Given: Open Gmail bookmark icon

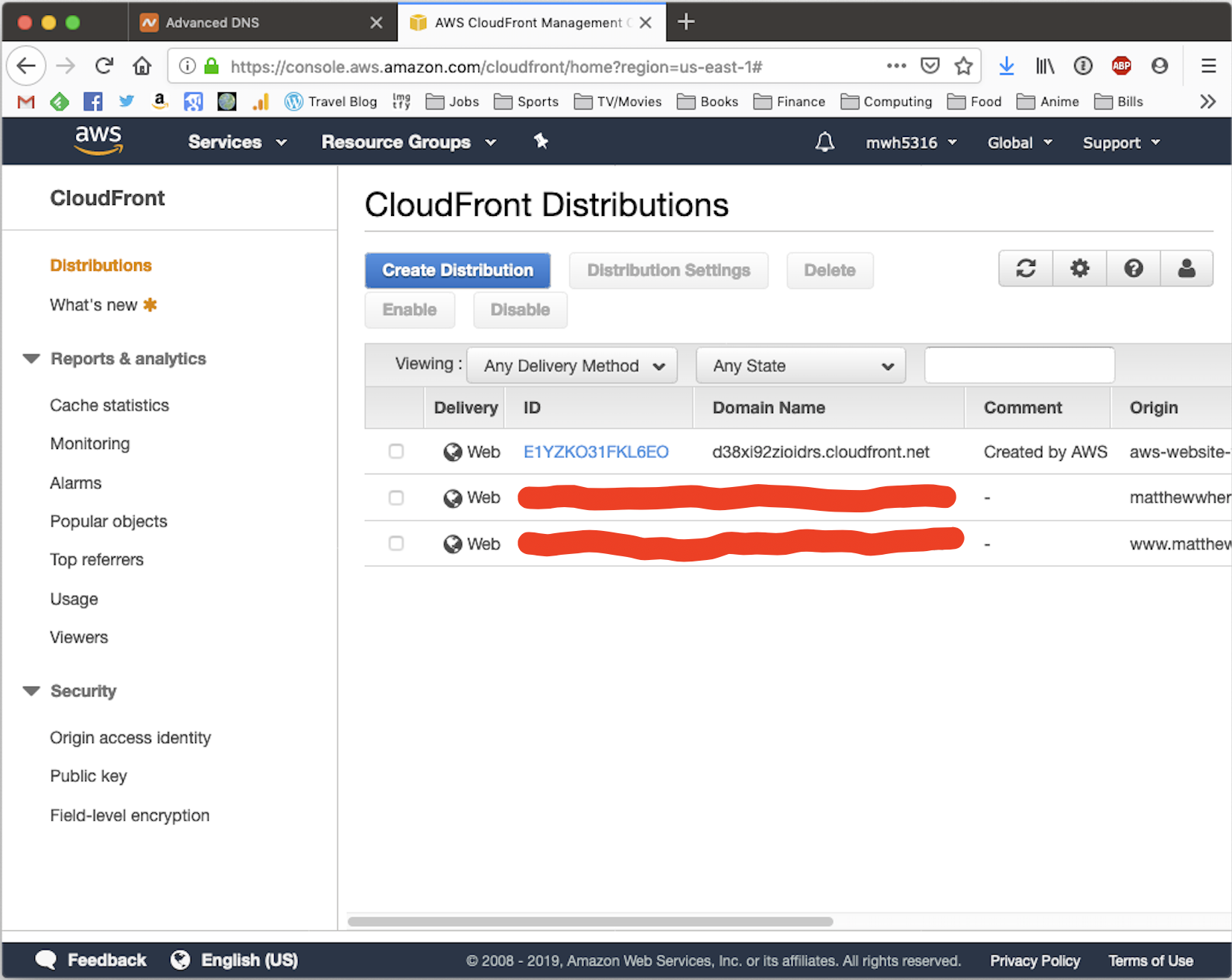Looking at the screenshot, I should pos(26,101).
